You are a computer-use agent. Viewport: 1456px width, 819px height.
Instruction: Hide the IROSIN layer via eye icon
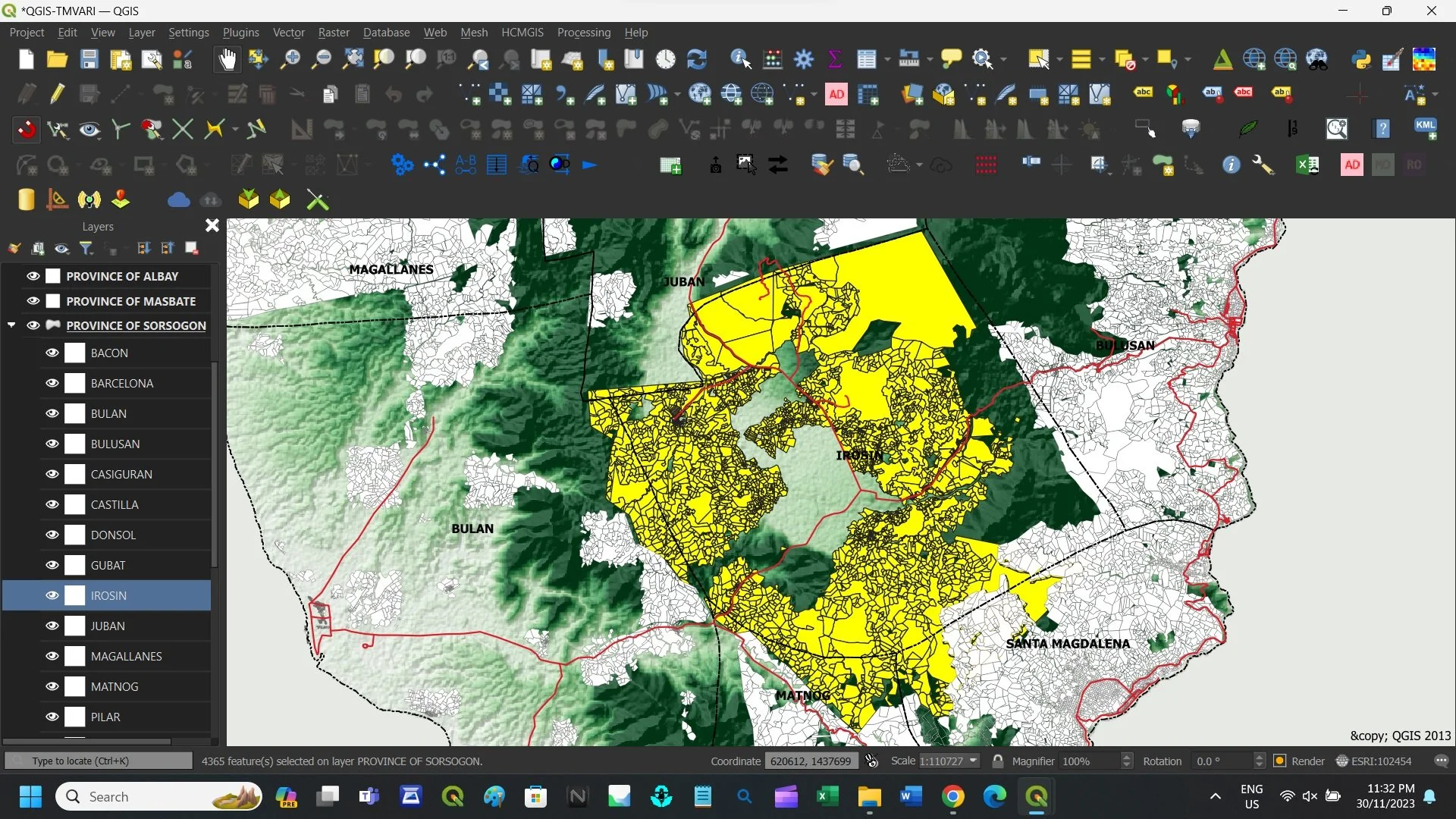click(52, 595)
